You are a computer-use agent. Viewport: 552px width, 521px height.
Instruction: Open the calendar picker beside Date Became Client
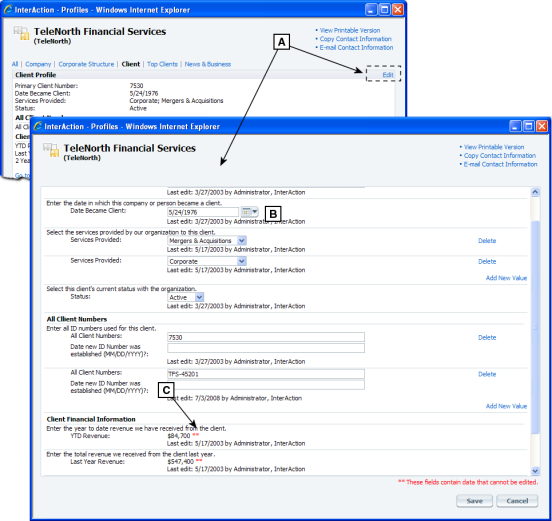point(250,212)
